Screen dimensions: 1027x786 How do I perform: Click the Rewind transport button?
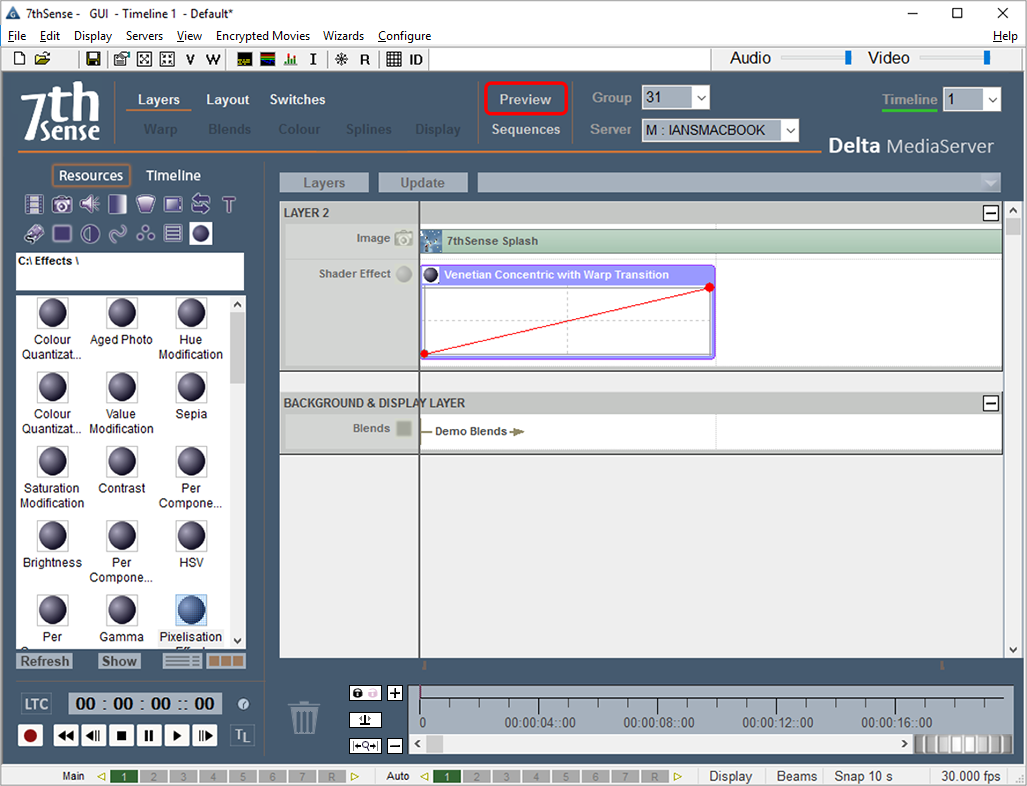coord(66,736)
